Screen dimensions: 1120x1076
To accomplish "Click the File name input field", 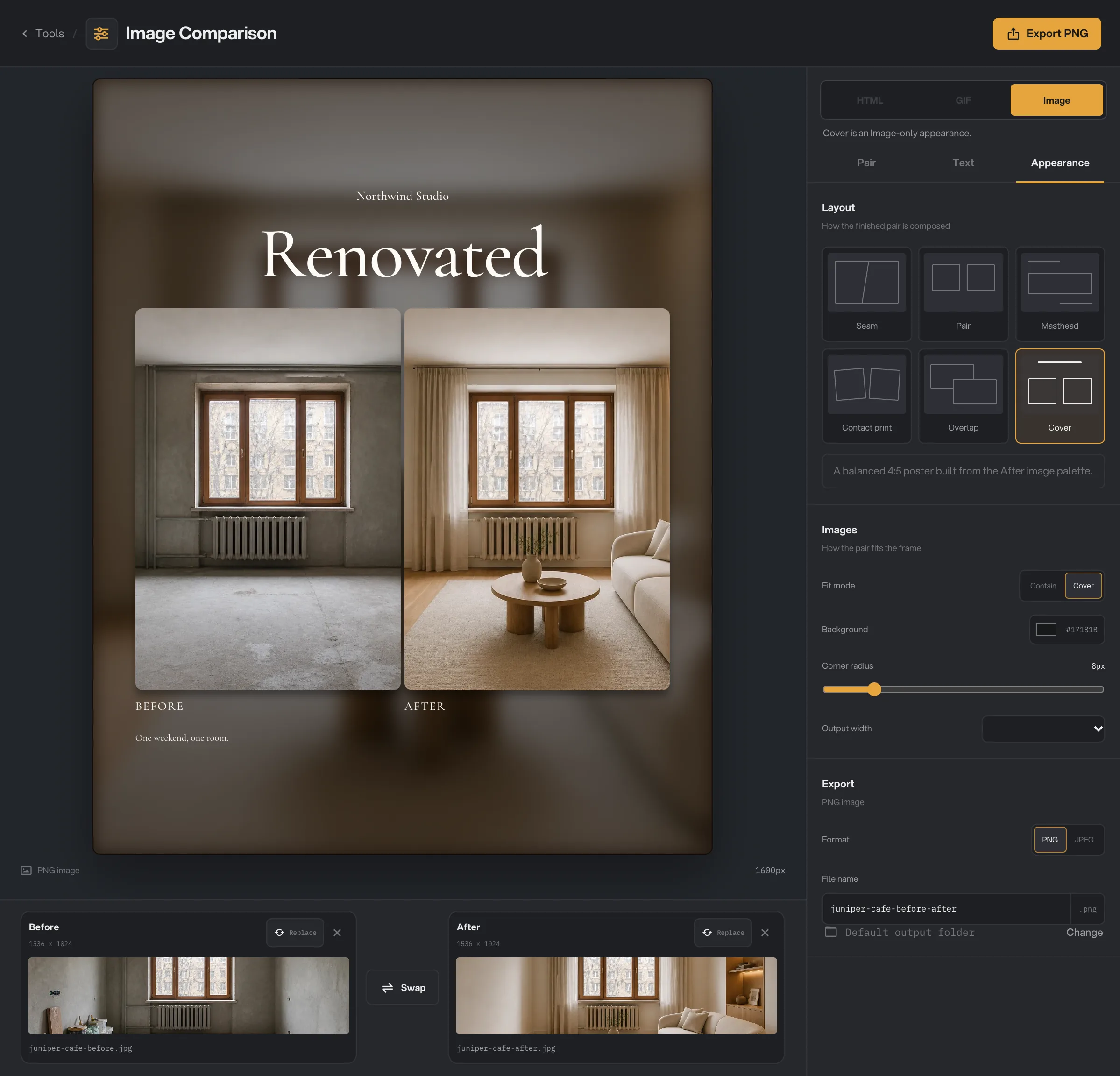I will point(946,908).
